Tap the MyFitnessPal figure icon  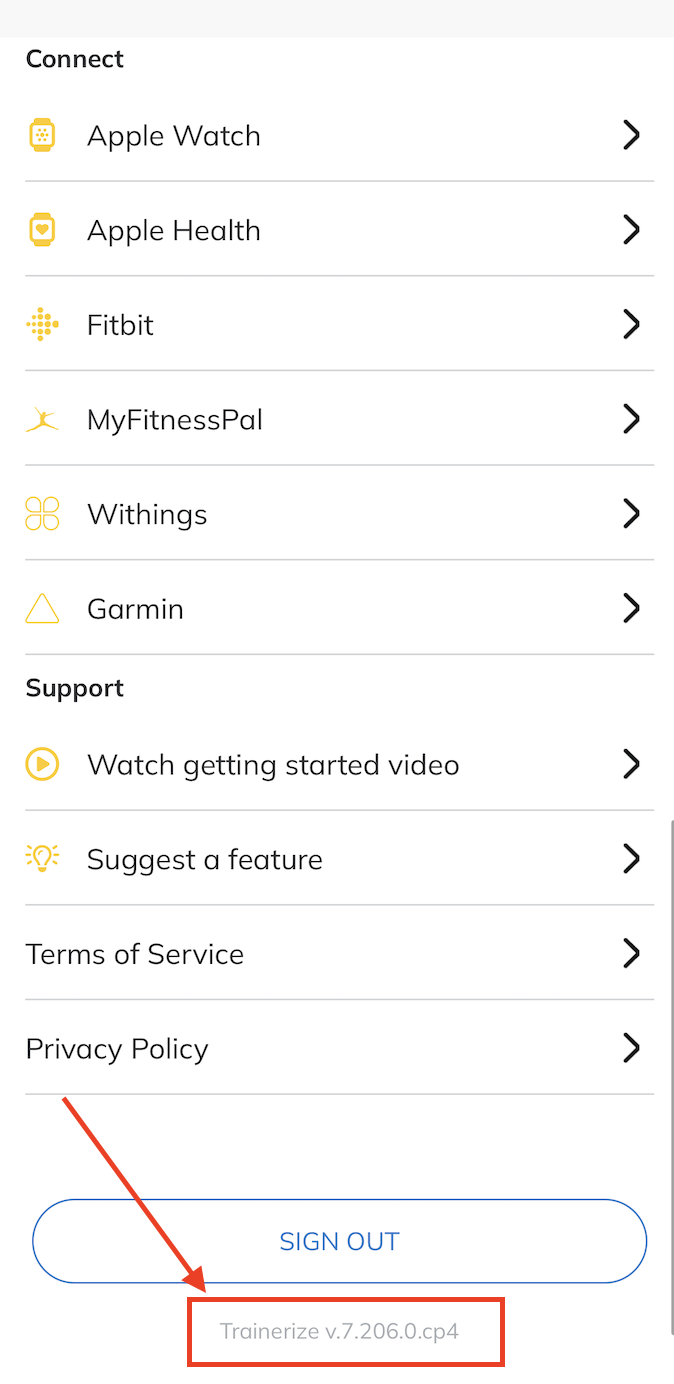(42, 420)
